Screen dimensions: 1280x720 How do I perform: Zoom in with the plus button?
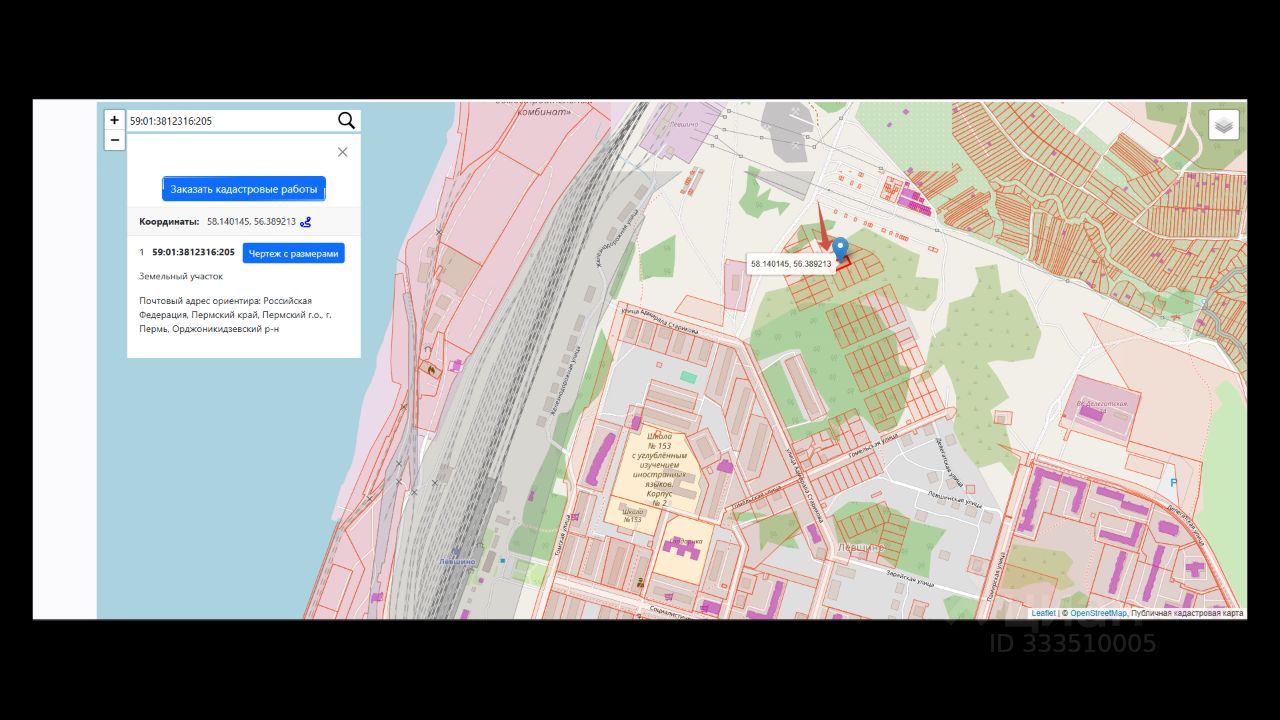[x=115, y=120]
